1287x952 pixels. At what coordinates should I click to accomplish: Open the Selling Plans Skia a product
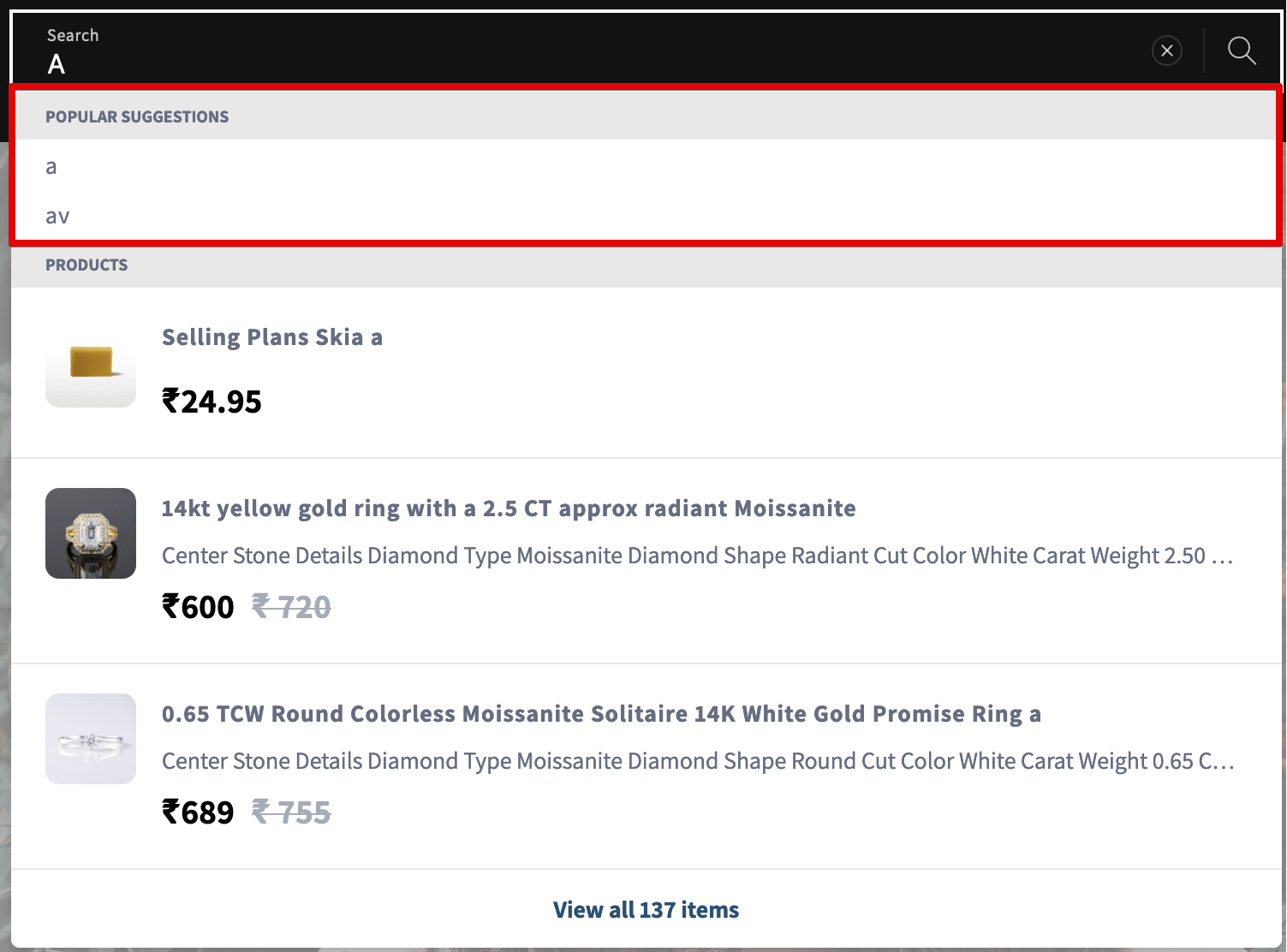point(272,337)
